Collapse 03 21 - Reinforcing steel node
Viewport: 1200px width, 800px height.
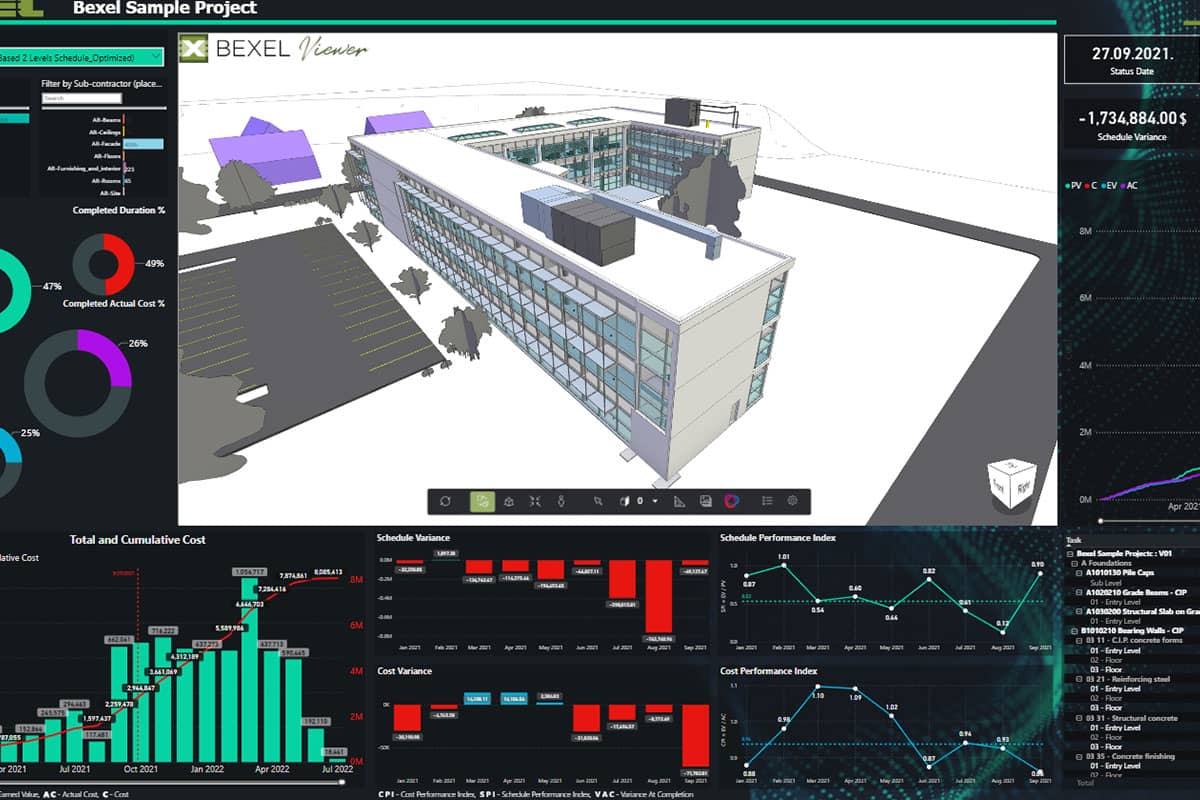[x=1081, y=679]
